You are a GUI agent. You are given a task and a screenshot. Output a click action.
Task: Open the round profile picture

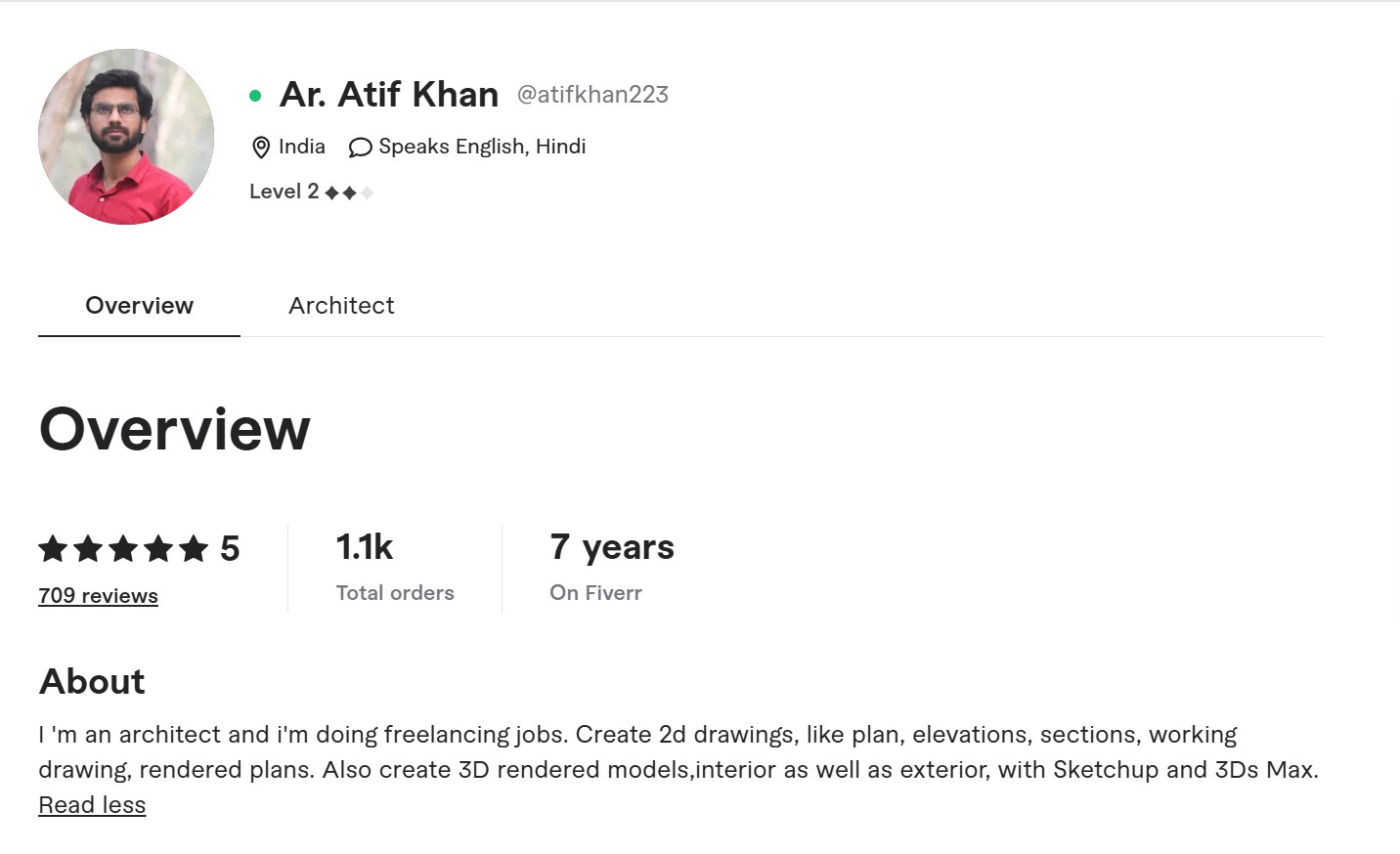click(126, 137)
